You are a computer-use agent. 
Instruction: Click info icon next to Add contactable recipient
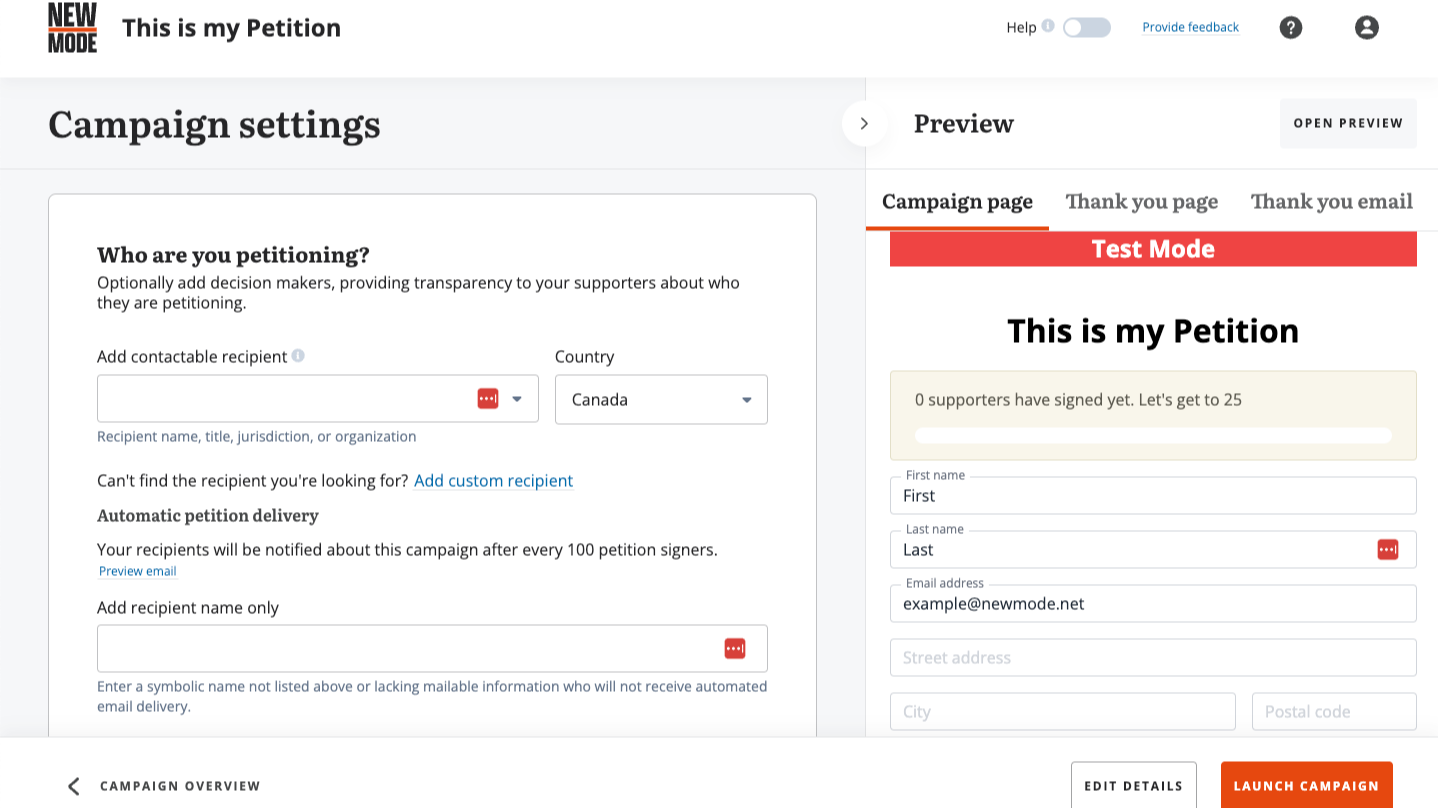point(298,355)
